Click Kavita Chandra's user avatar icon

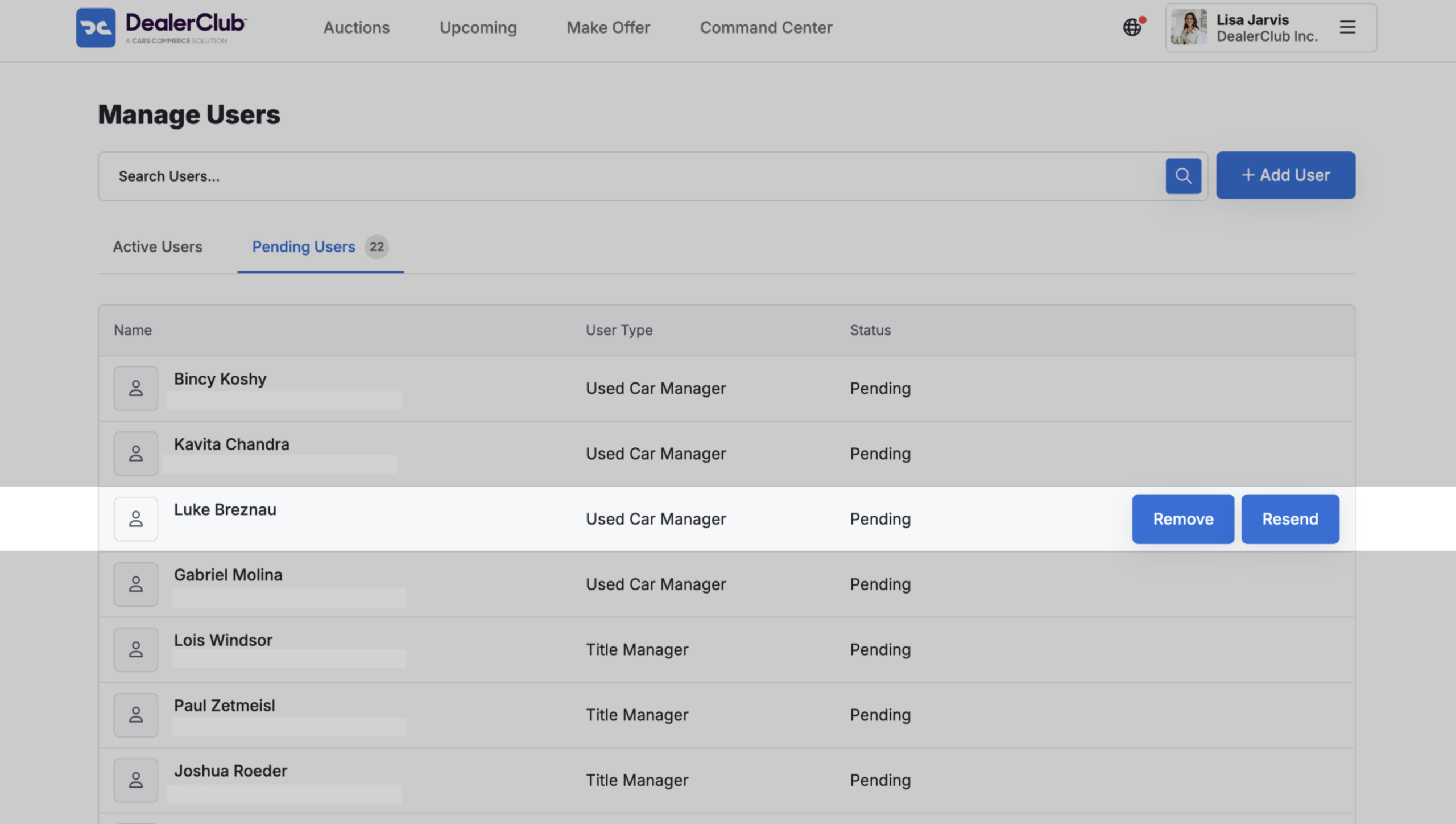click(135, 454)
